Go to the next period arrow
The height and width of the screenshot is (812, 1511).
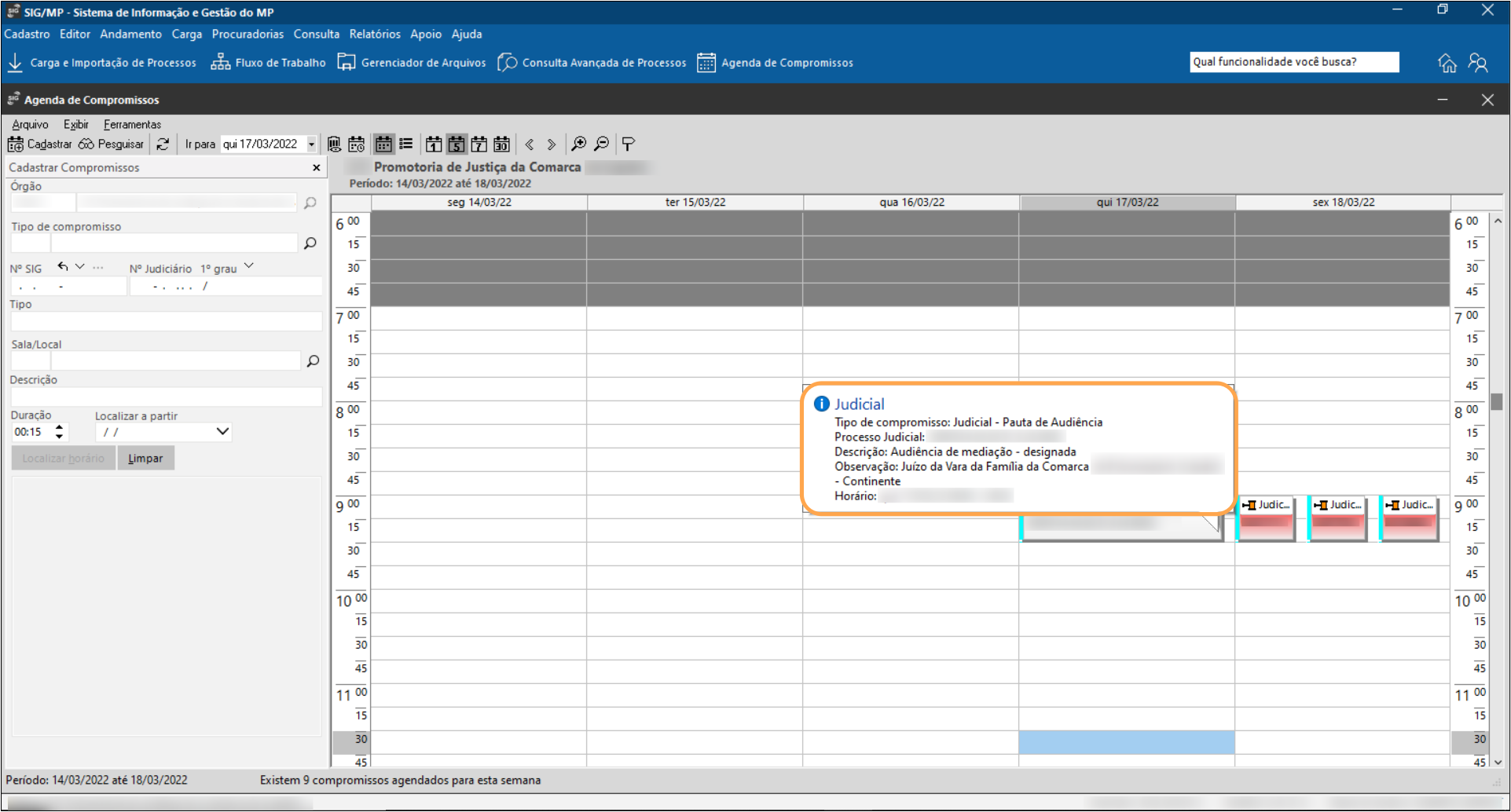[x=552, y=144]
